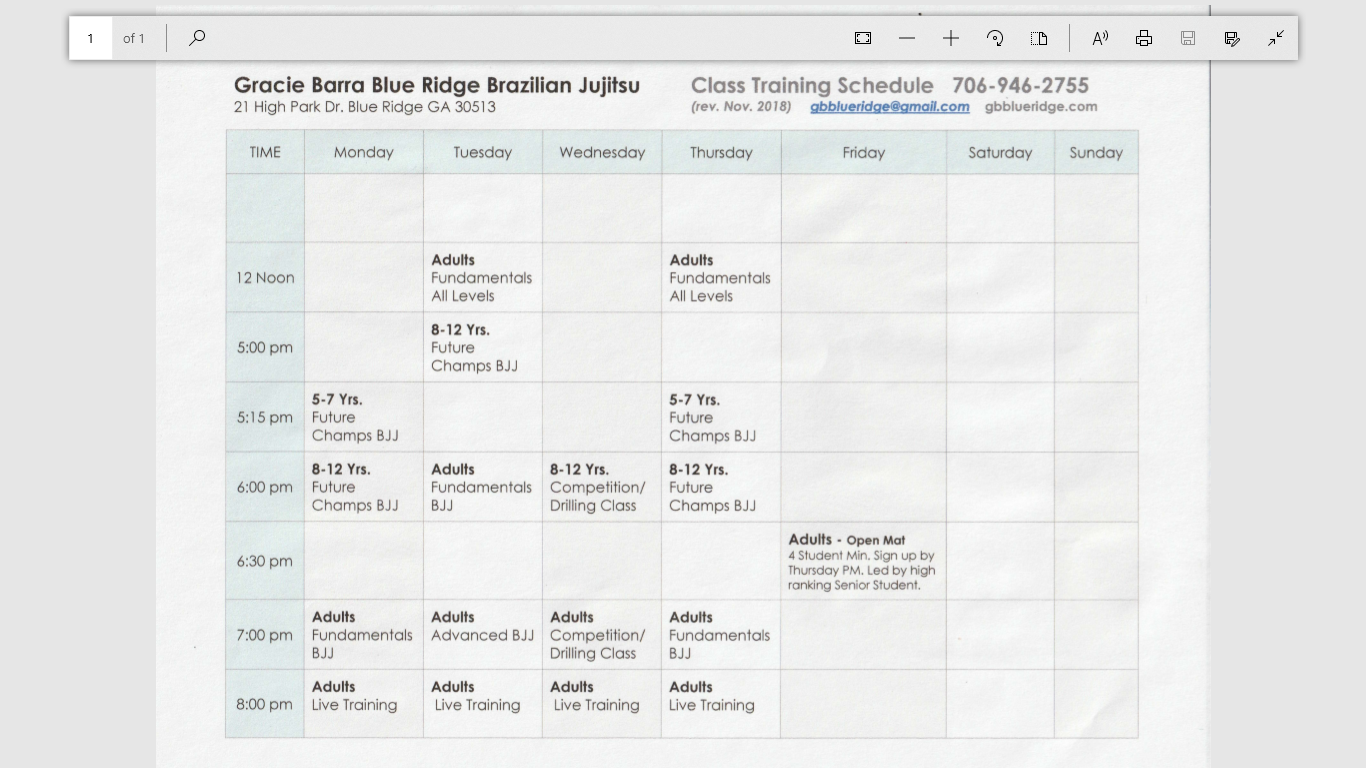
Task: Click the Wednesday column header
Action: (x=602, y=152)
